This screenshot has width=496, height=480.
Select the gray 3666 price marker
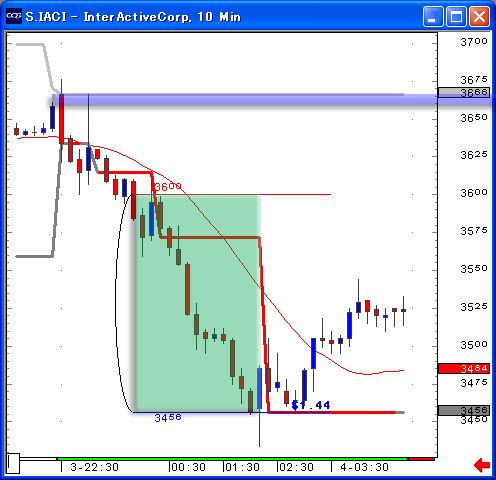click(x=464, y=92)
